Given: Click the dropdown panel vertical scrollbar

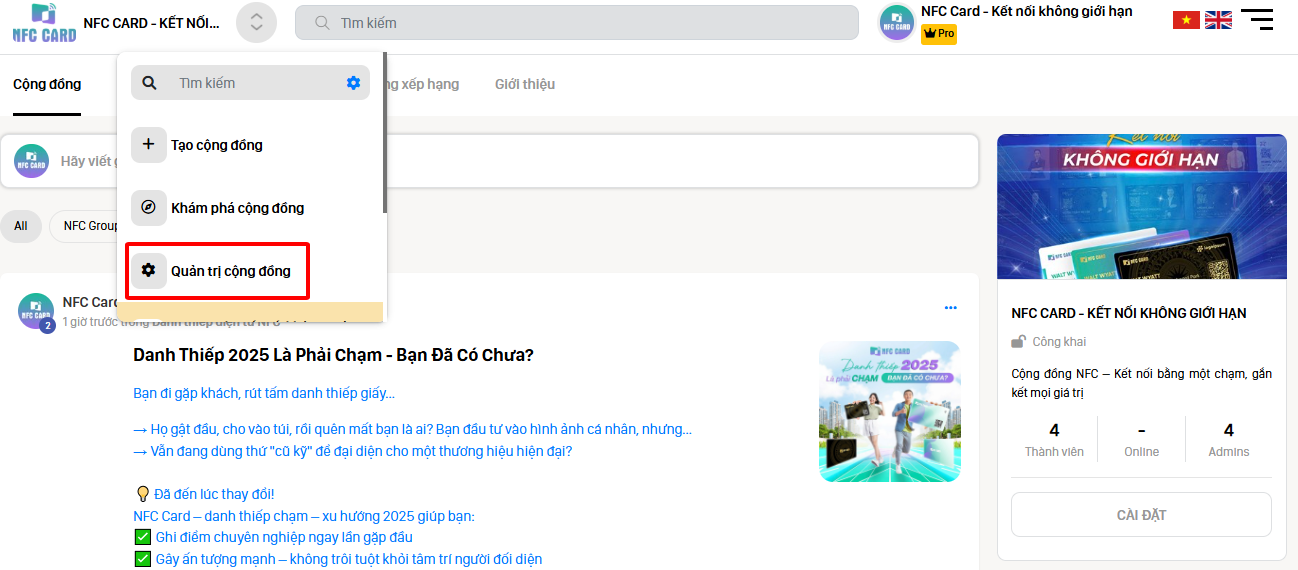Looking at the screenshot, I should [x=384, y=135].
